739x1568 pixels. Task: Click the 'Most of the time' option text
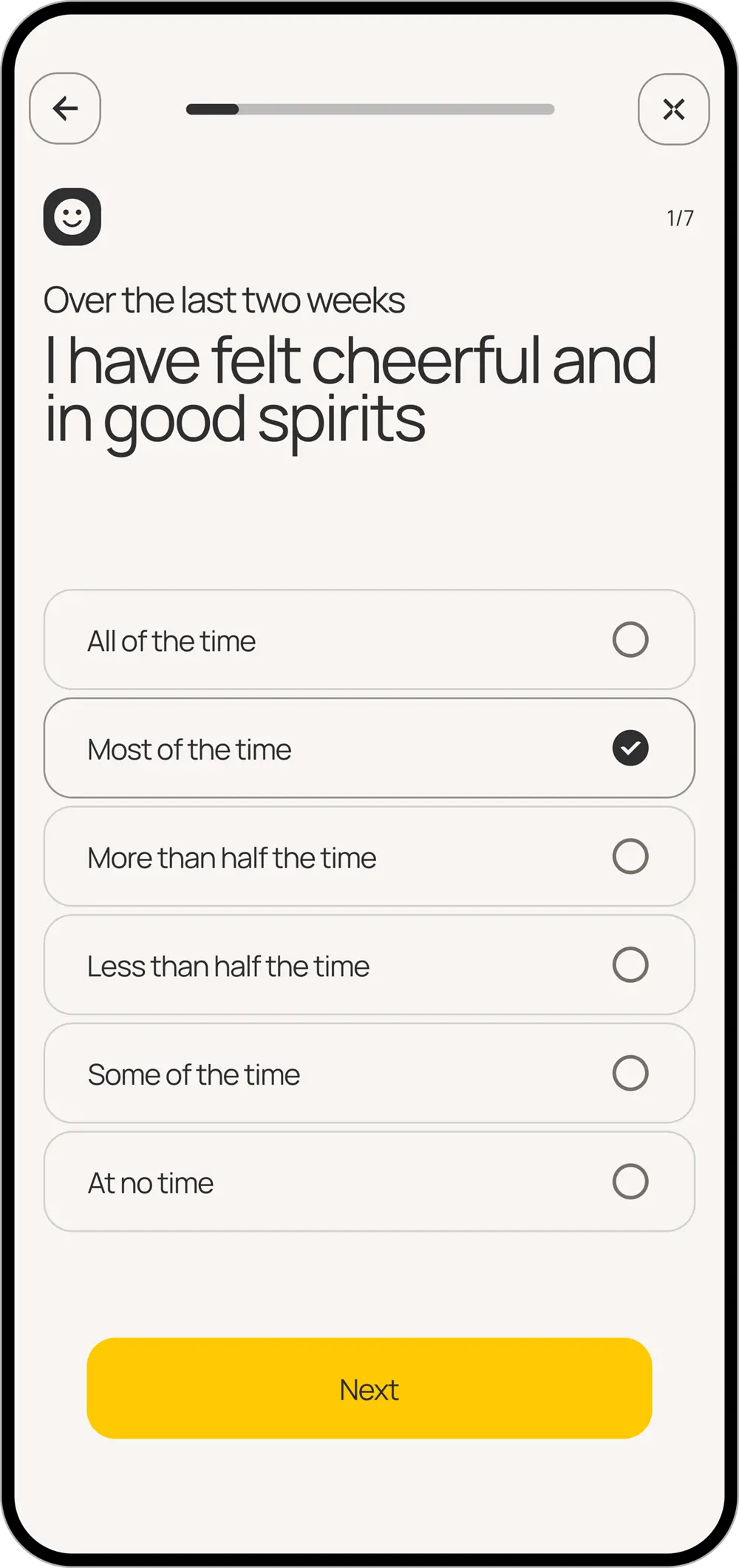point(189,750)
